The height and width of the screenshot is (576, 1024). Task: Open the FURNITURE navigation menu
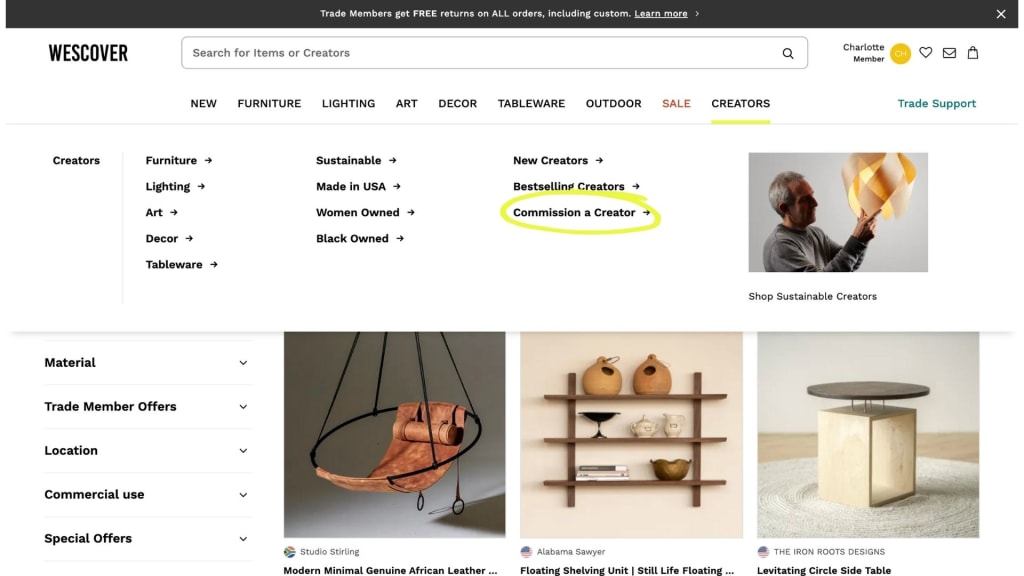pyautogui.click(x=269, y=103)
